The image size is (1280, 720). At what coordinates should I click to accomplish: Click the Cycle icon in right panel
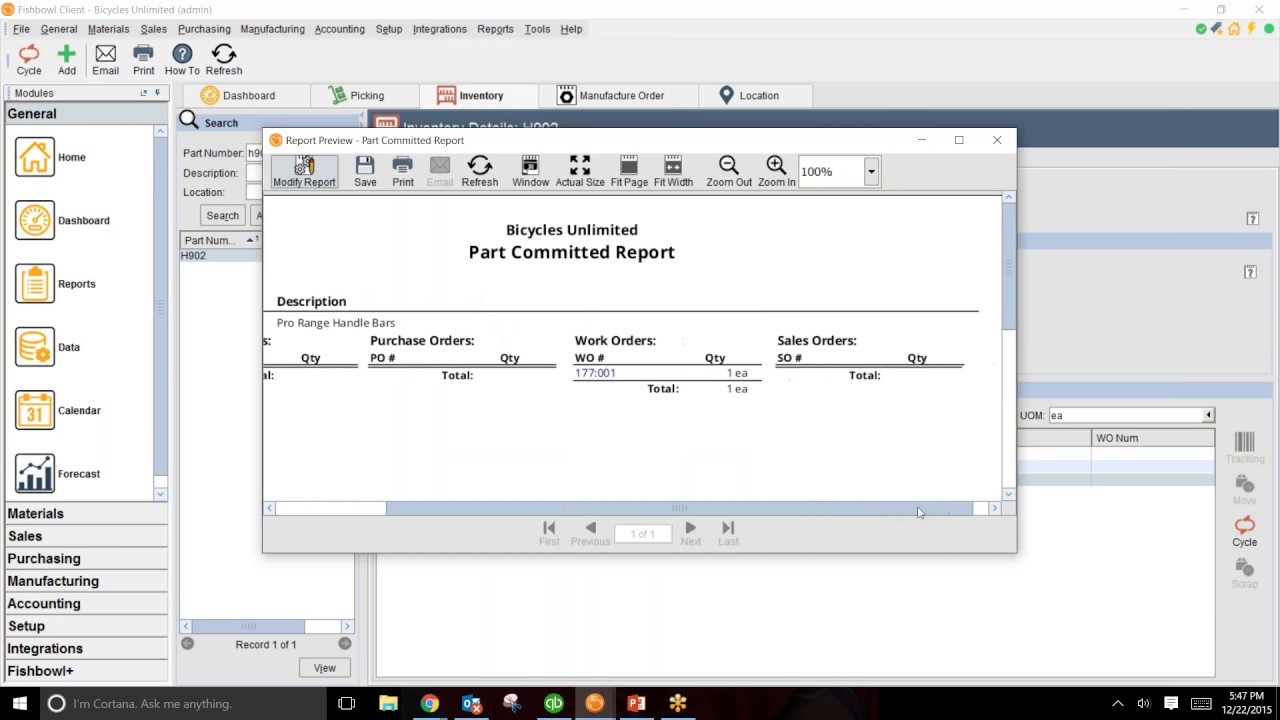point(1244,532)
